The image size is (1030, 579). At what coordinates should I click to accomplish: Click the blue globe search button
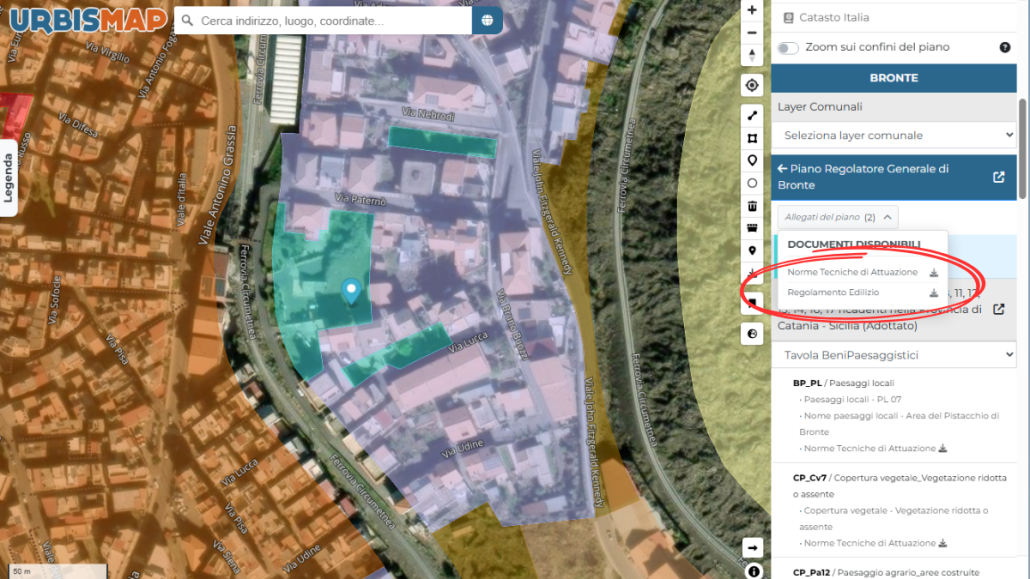(x=487, y=20)
